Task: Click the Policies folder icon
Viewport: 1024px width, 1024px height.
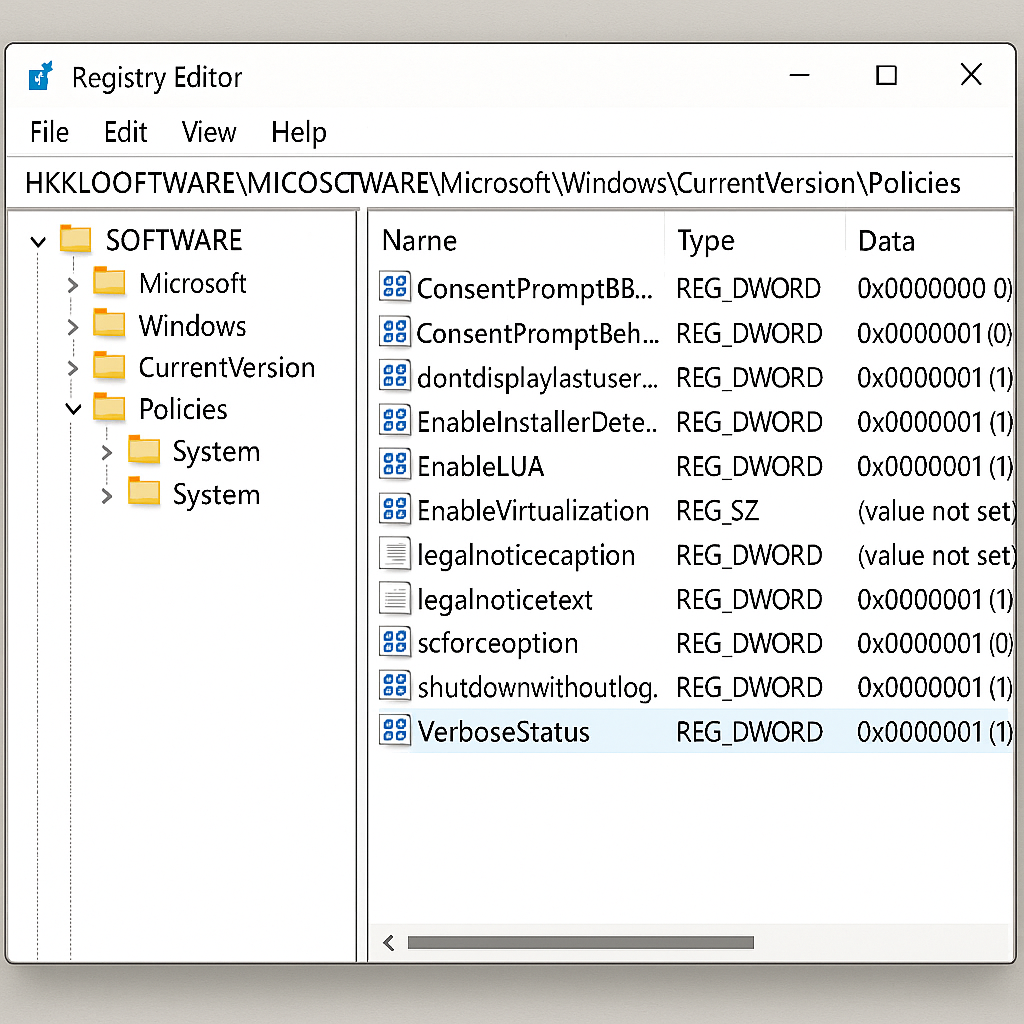Action: point(109,408)
